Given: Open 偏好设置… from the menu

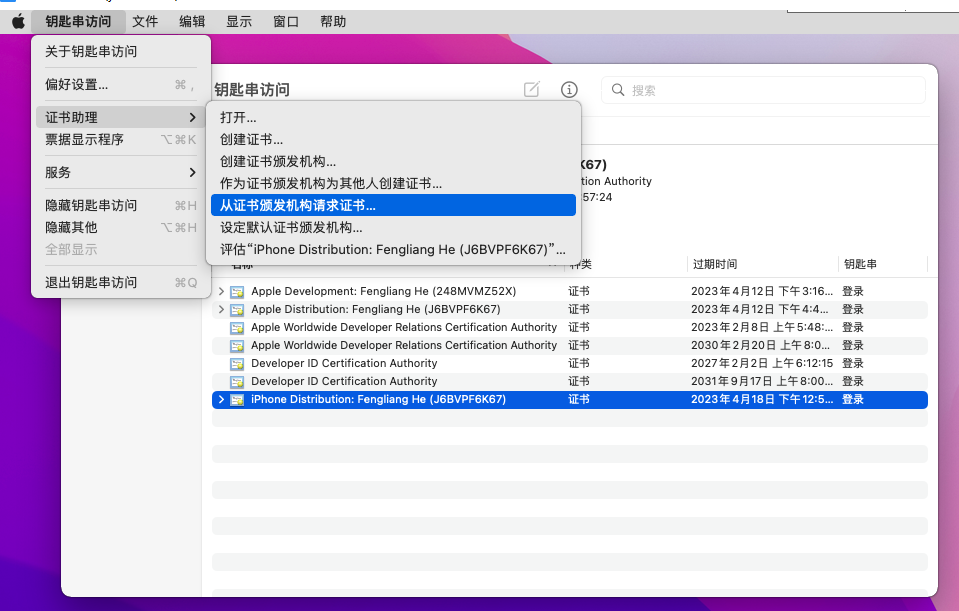Looking at the screenshot, I should click(77, 85).
